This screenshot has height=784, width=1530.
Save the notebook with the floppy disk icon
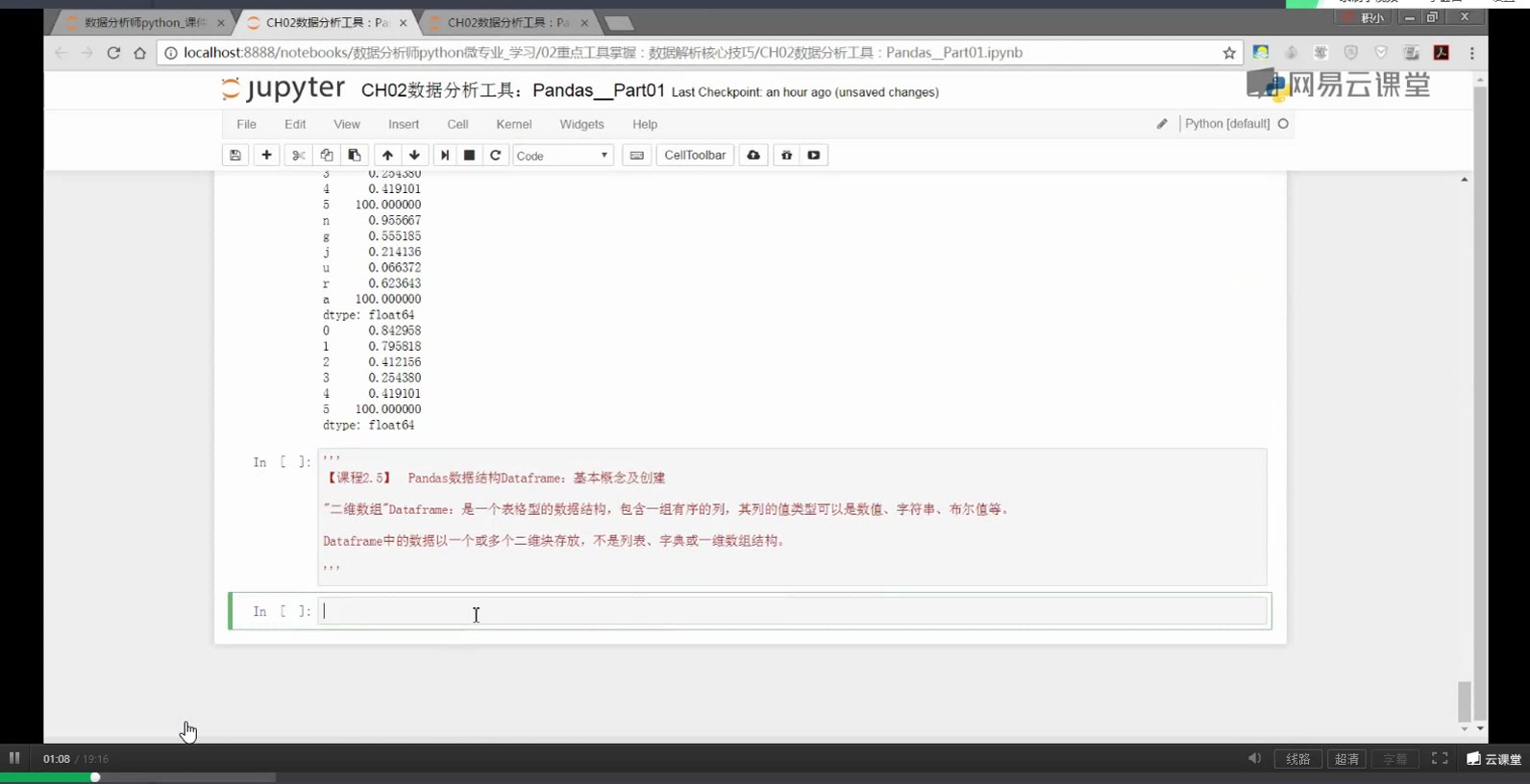pos(235,155)
